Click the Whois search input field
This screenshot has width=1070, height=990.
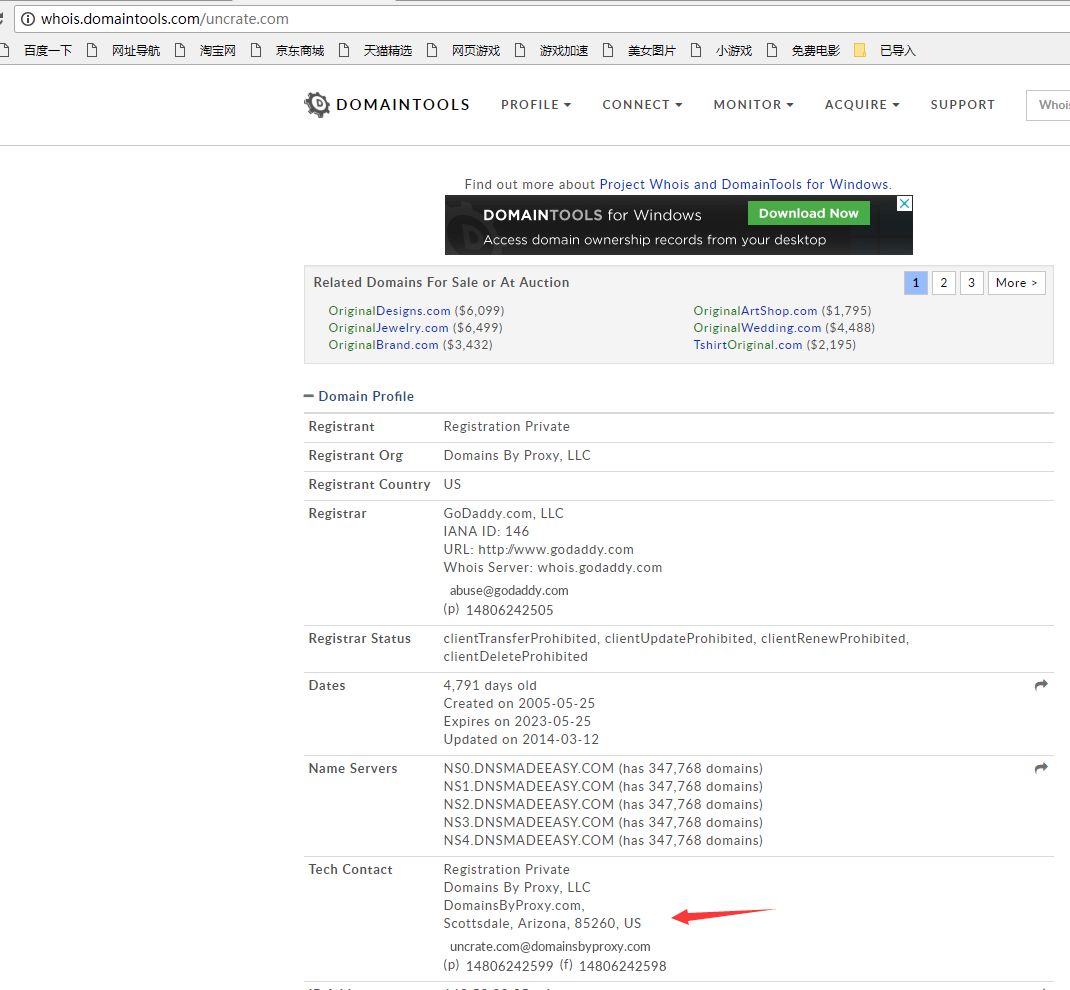coord(1050,105)
